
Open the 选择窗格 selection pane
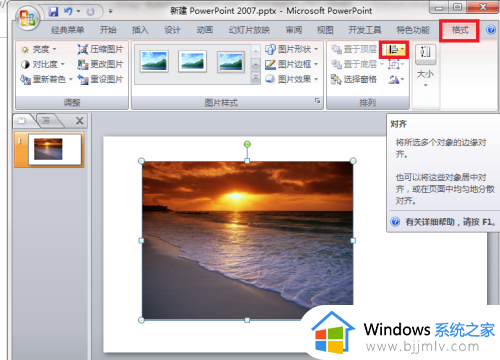tap(354, 79)
